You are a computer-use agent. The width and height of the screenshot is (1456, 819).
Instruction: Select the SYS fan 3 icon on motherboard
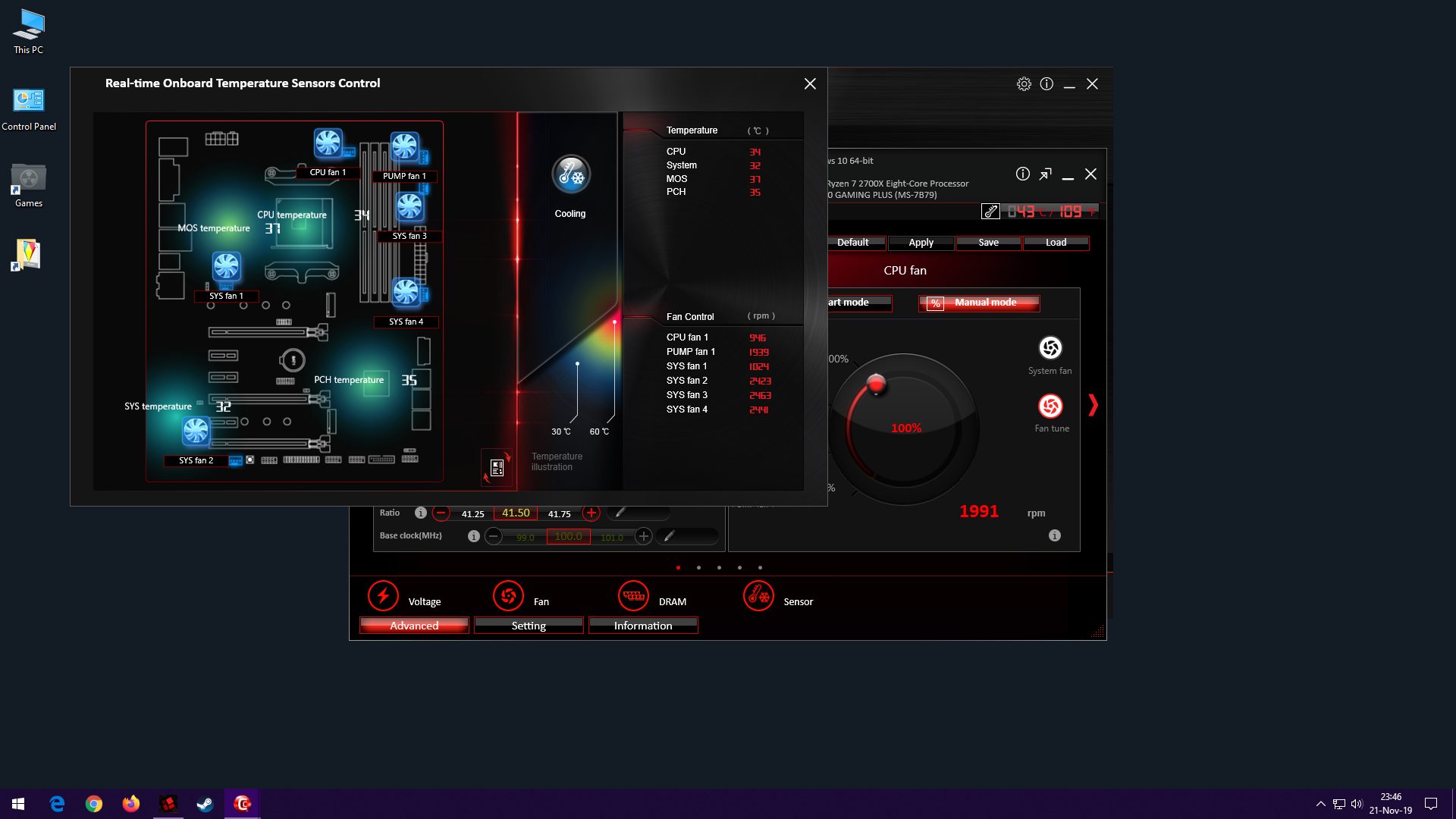[x=409, y=206]
